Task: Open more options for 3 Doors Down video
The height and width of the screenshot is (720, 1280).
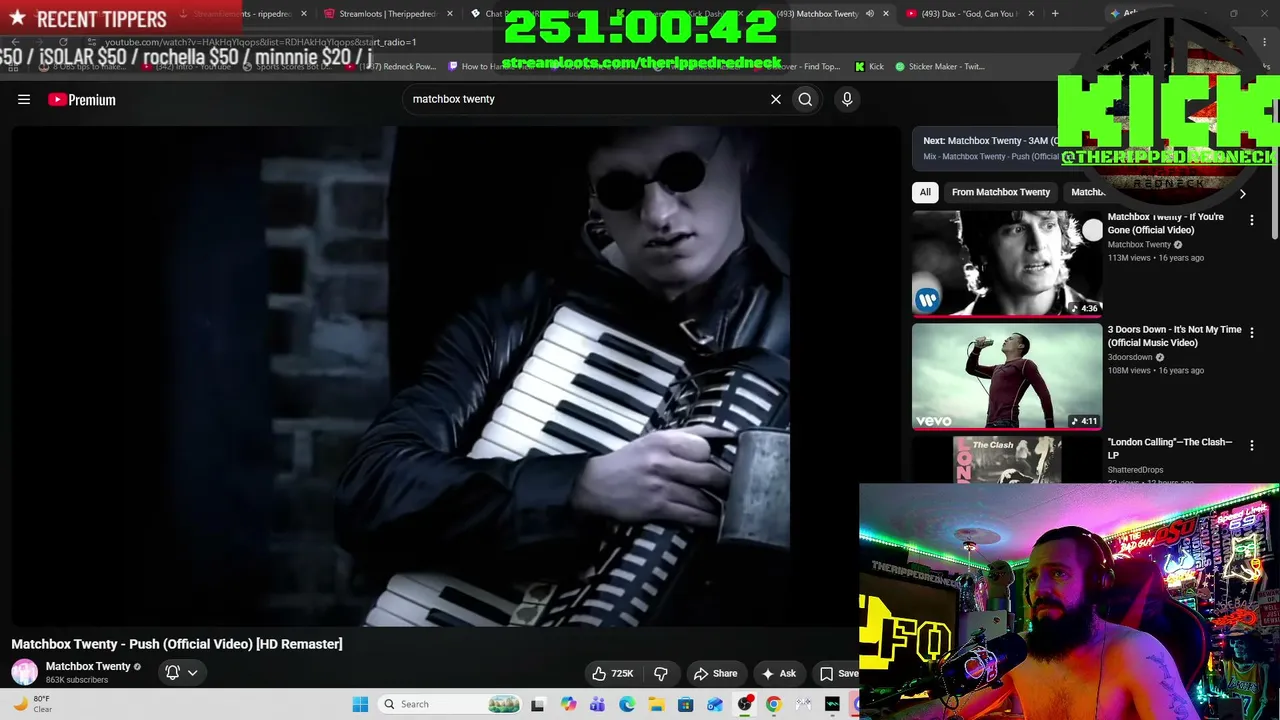Action: 1252,332
